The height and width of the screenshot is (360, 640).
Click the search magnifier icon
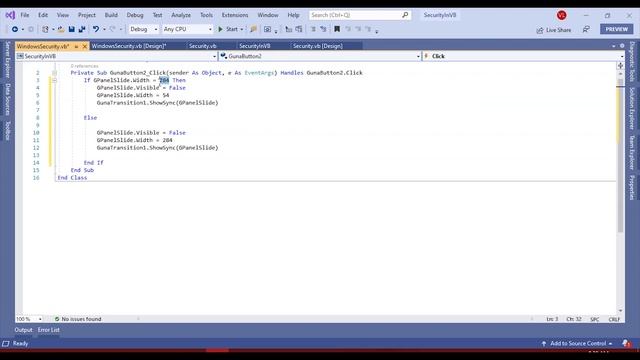point(405,15)
